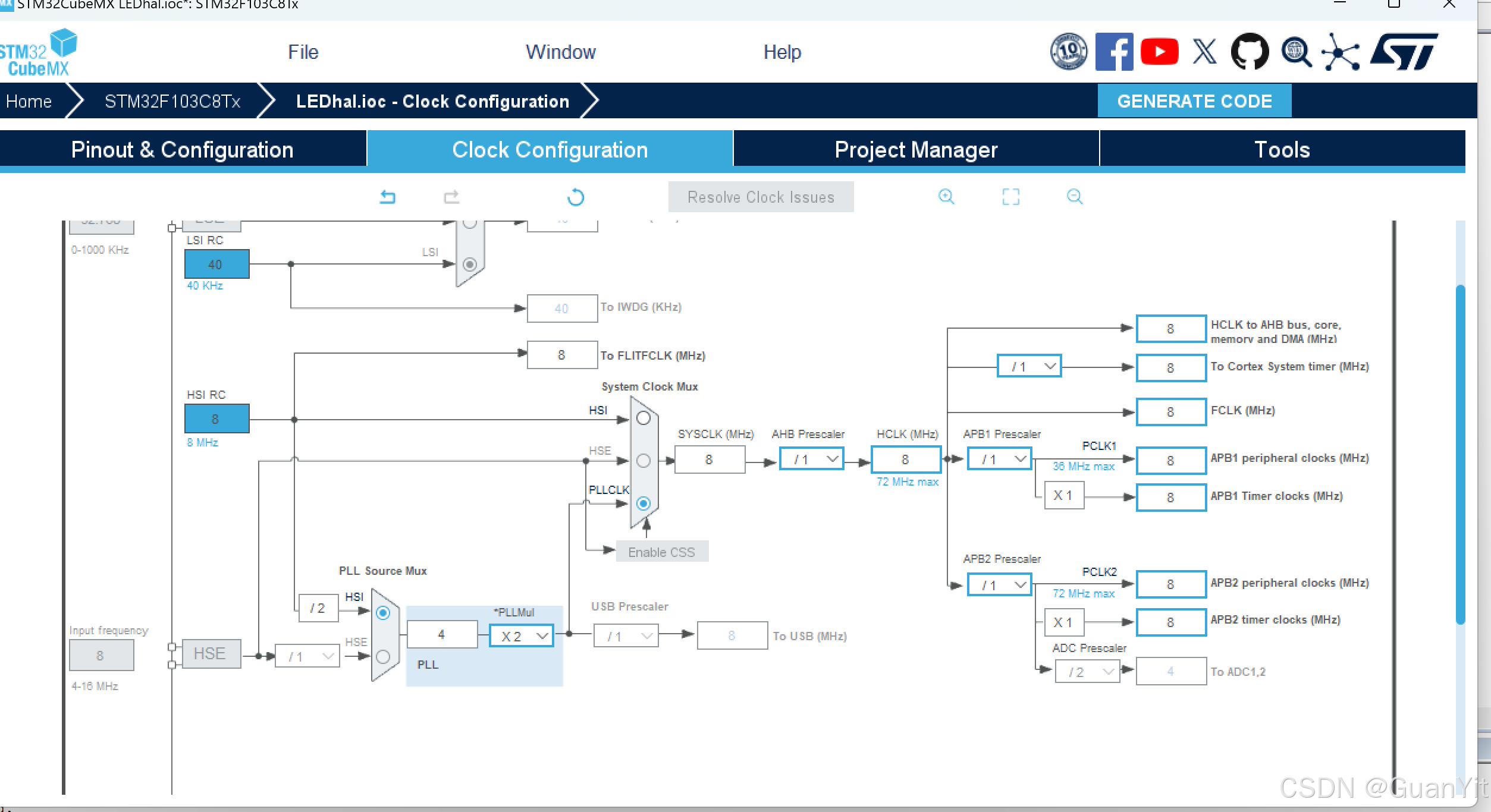Click the Enable CSS button

point(661,552)
